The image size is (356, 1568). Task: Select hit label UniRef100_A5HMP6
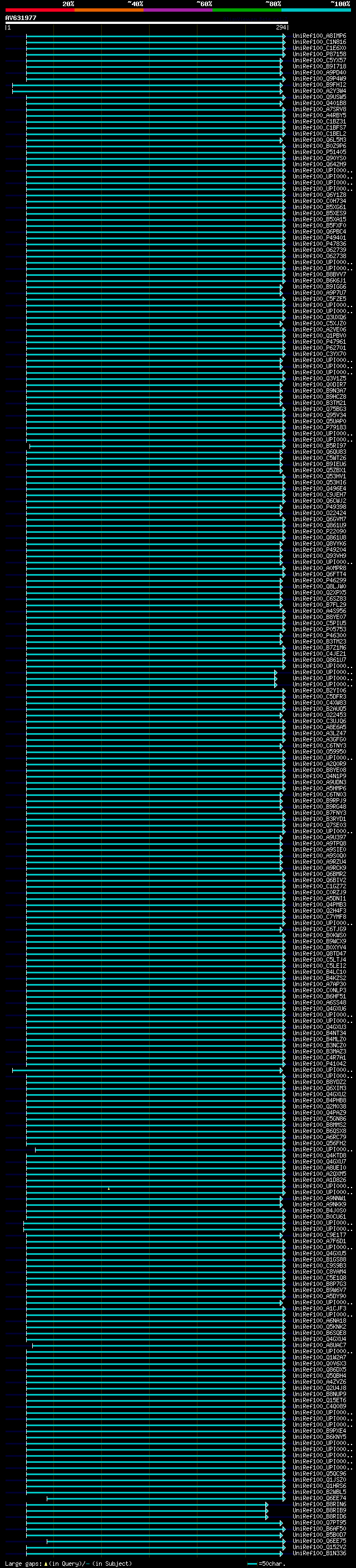point(319,788)
